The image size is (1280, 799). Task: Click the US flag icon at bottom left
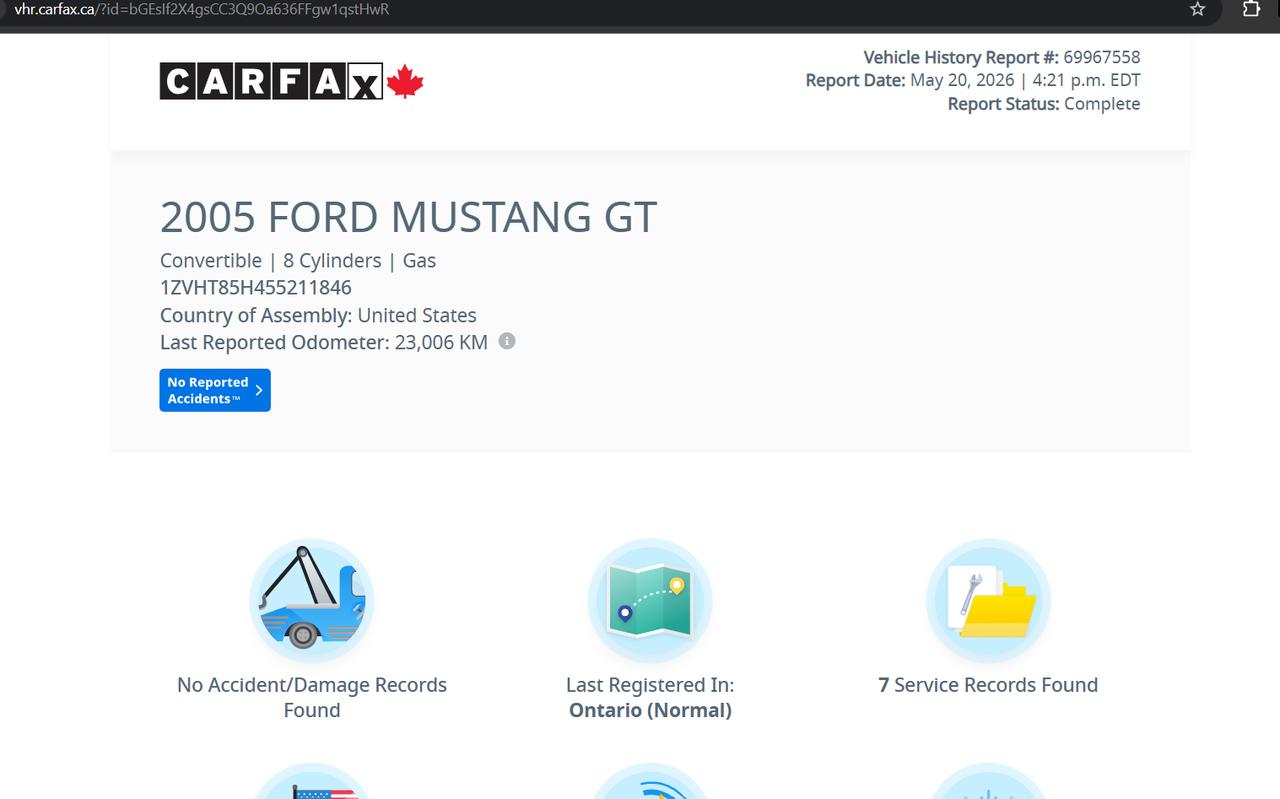pos(312,781)
